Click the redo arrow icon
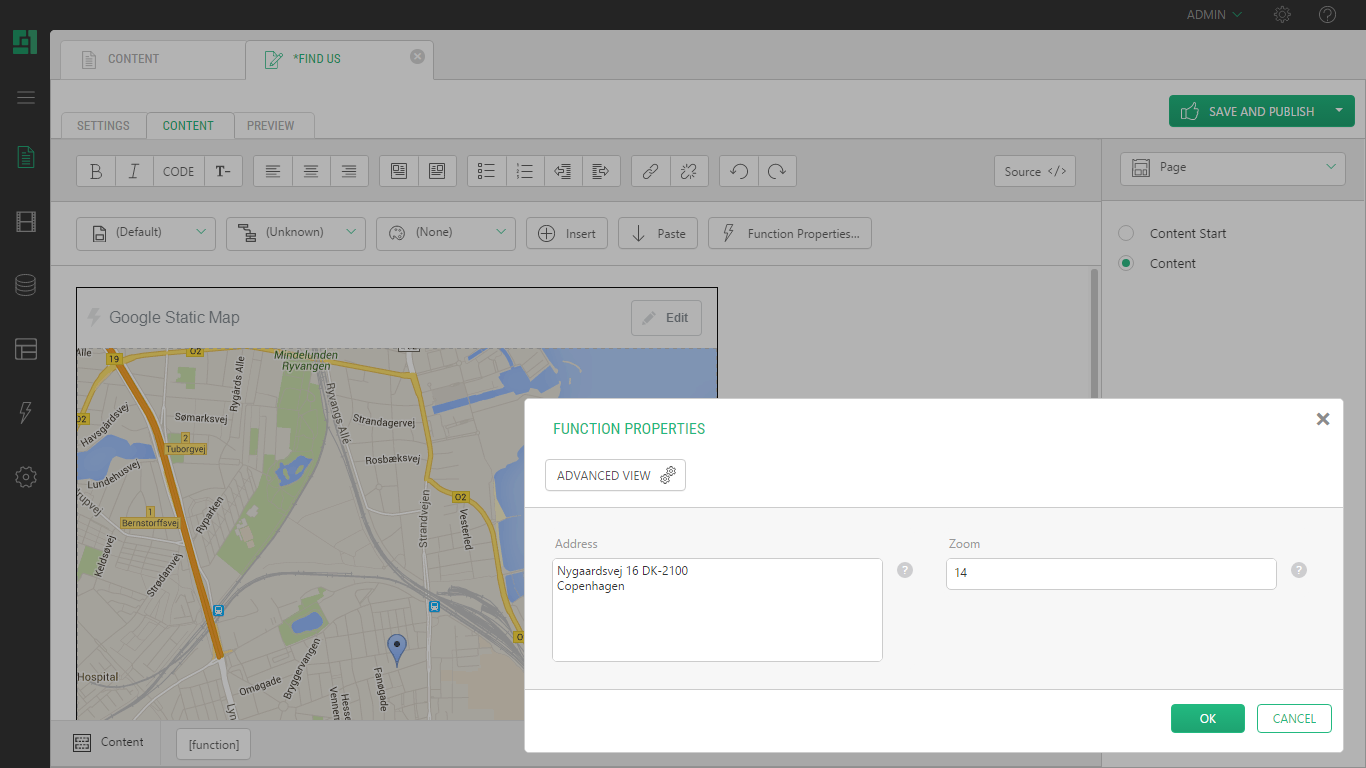The width and height of the screenshot is (1366, 768). pos(777,171)
